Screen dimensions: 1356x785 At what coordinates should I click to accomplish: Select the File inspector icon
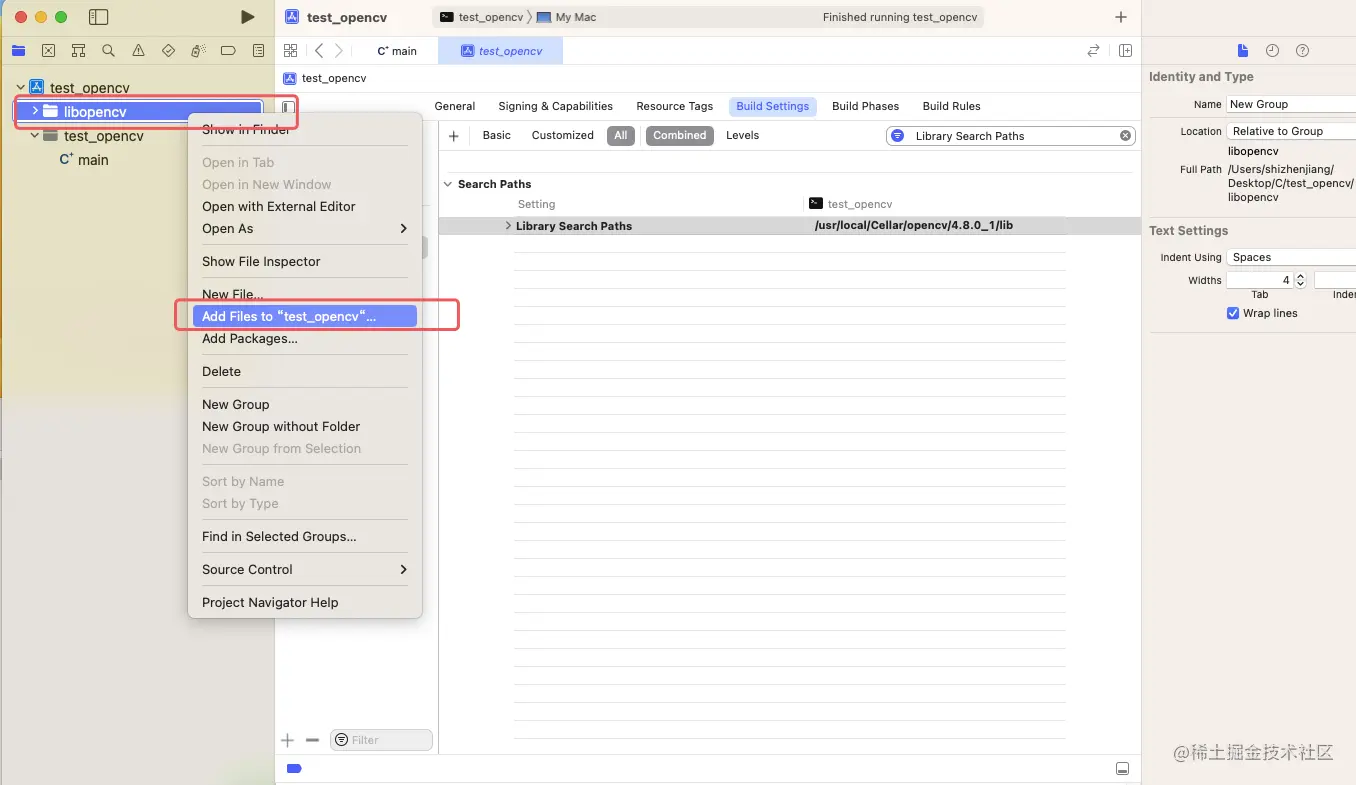(x=1243, y=51)
